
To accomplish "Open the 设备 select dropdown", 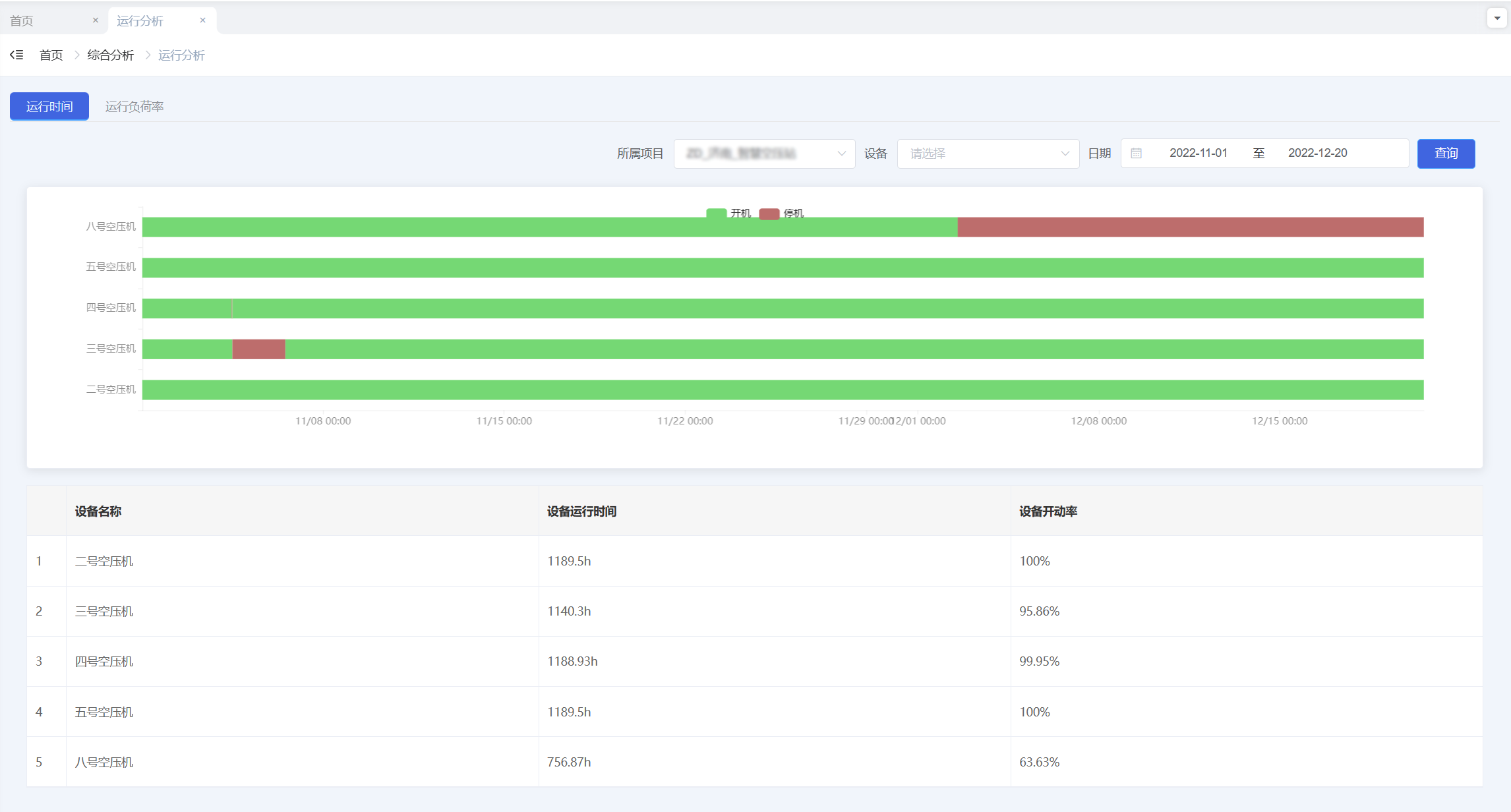I will (x=988, y=154).
